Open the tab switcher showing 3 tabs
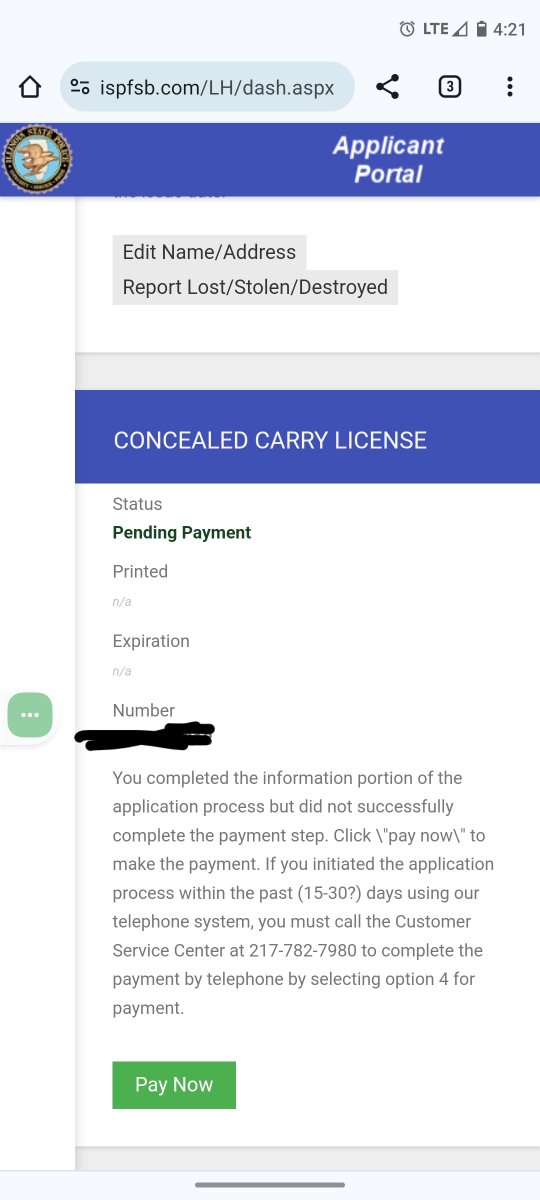This screenshot has width=540, height=1200. point(449,87)
